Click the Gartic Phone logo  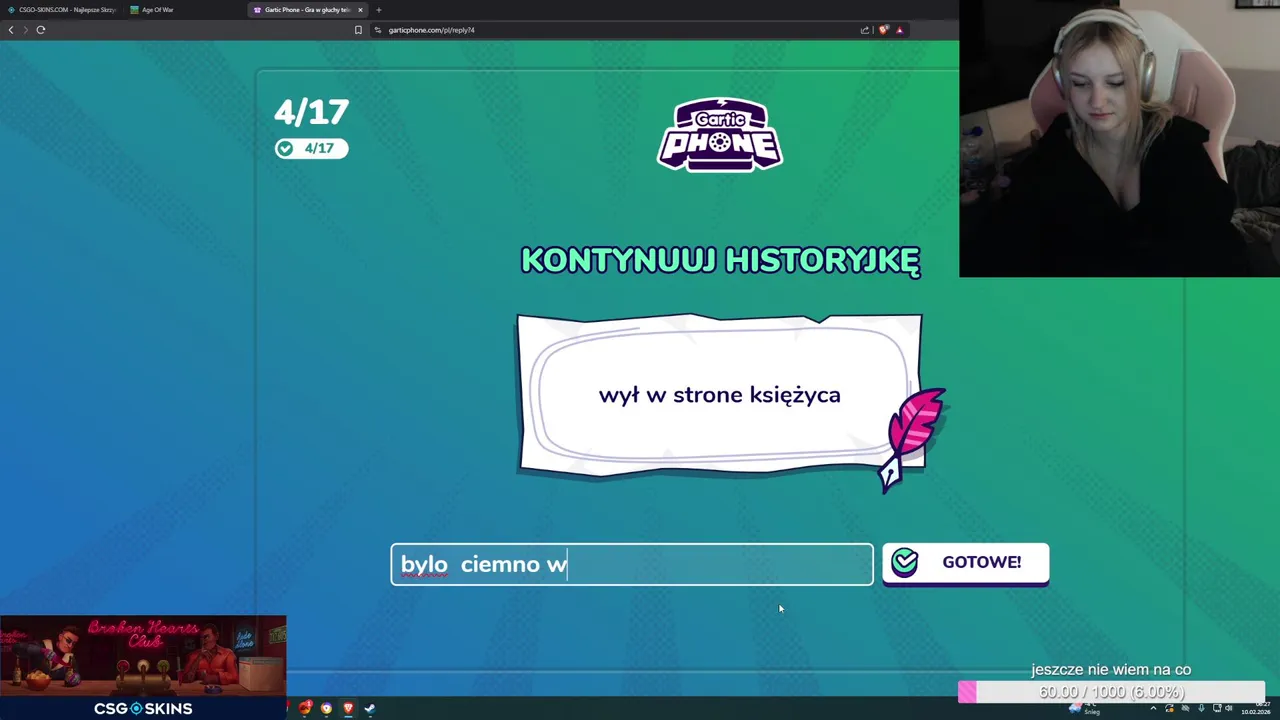(720, 134)
